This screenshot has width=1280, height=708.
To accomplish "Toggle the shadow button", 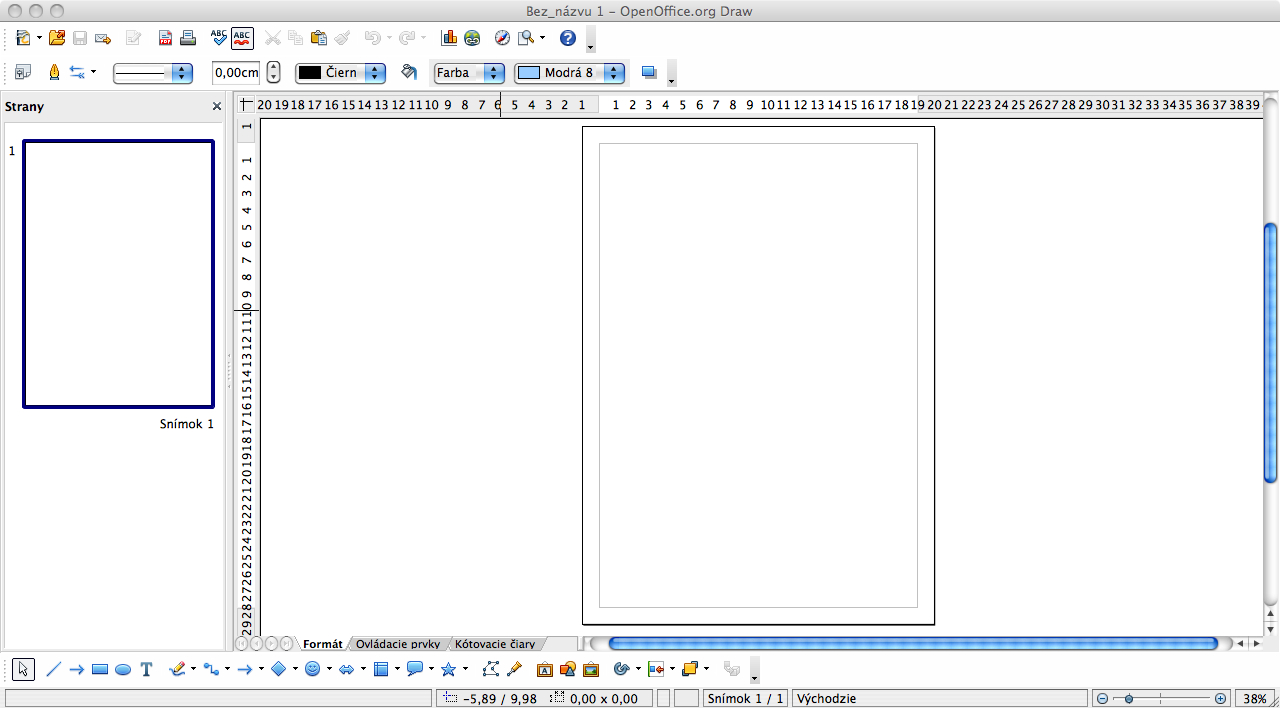I will coord(649,72).
